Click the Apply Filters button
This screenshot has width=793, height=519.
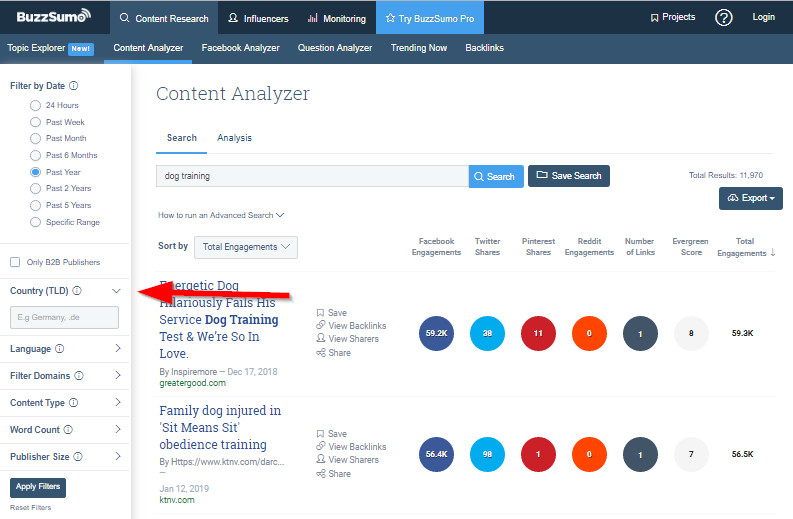pyautogui.click(x=38, y=487)
